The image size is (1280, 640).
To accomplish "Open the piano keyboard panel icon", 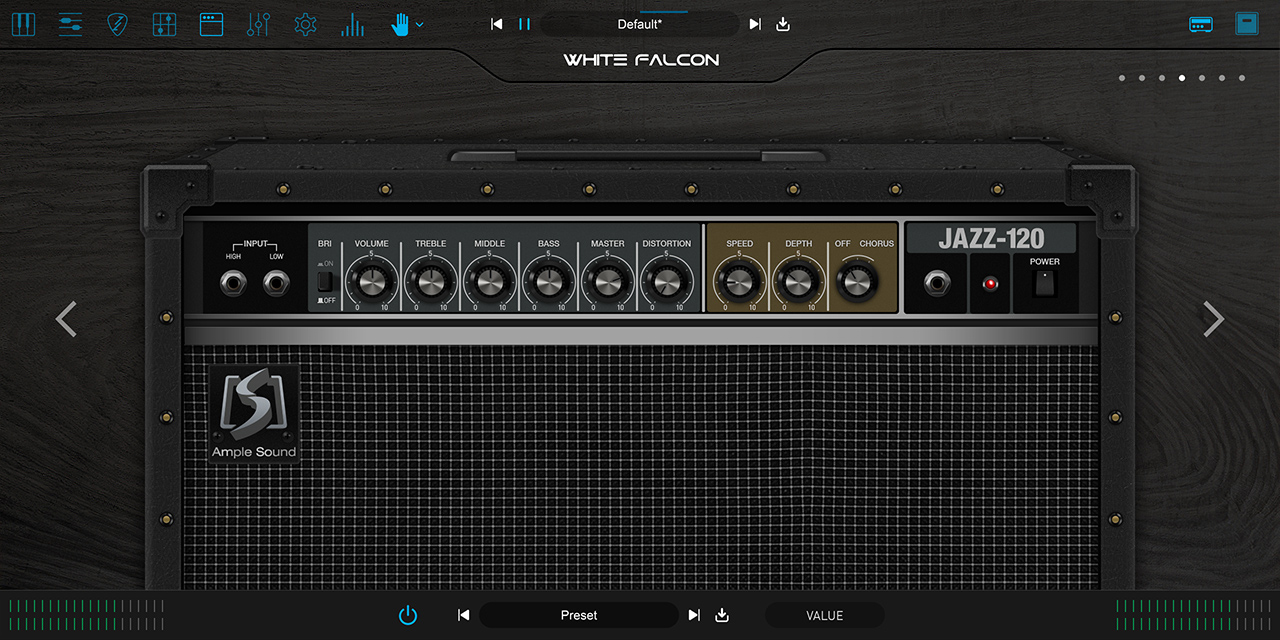I will pos(23,24).
